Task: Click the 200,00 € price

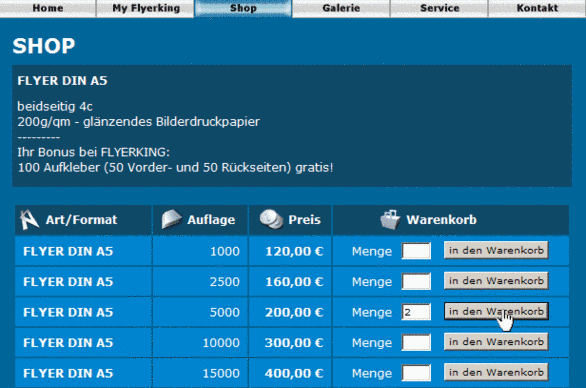Action: click(x=294, y=312)
